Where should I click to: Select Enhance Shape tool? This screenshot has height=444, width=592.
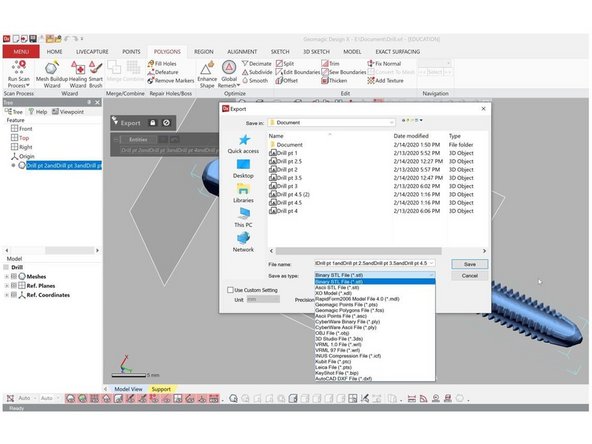tap(207, 74)
